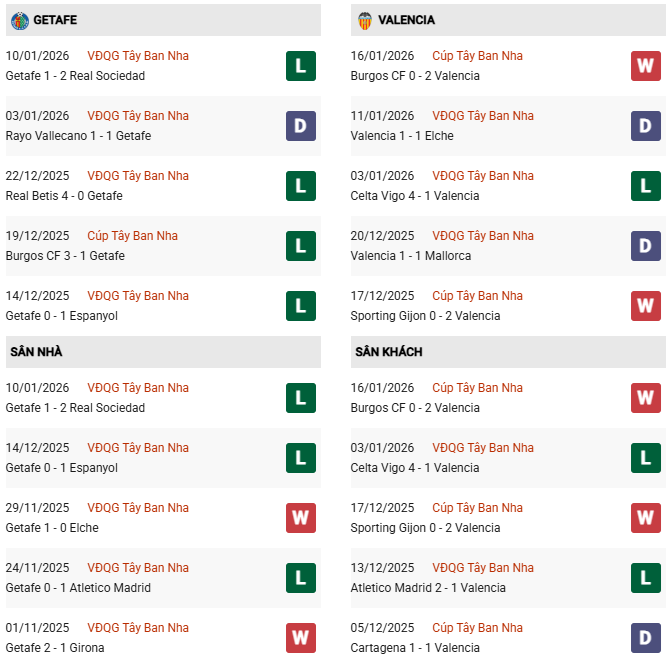Click the VALENCIA team header title
This screenshot has height=670, width=670.
[407, 20]
